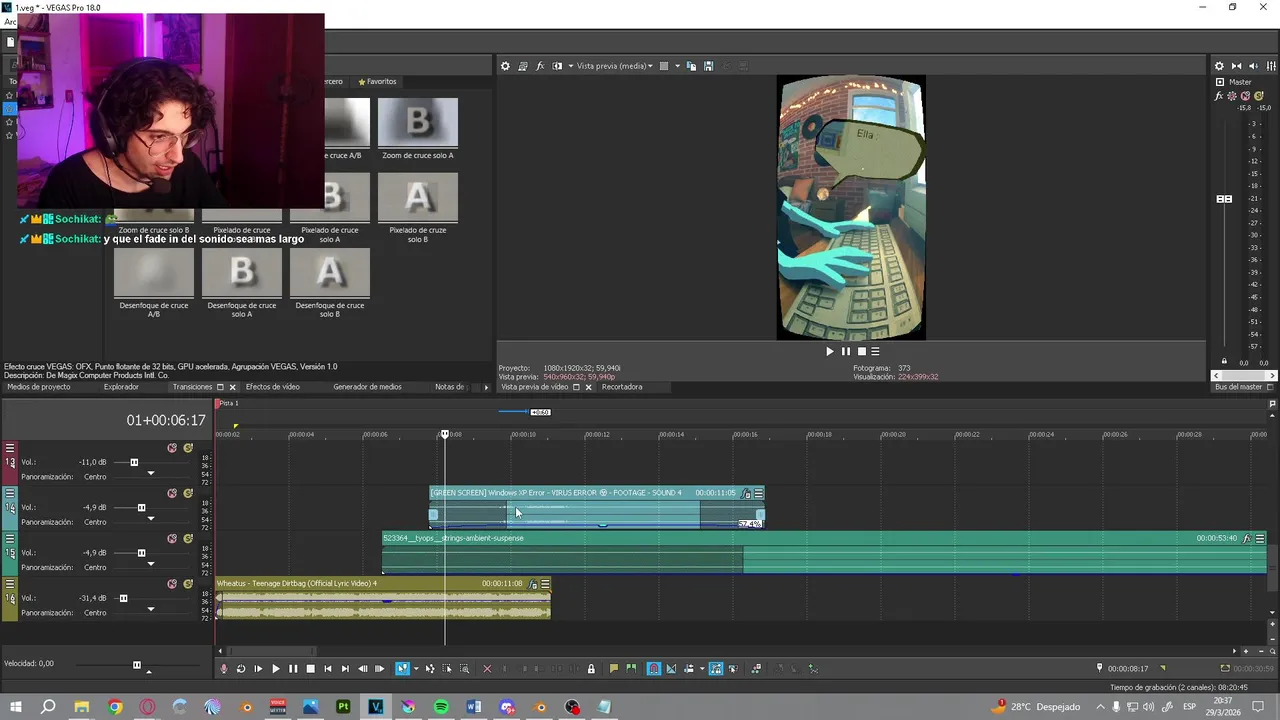Toggle snapping magnet in timeline toolbar
This screenshot has width=1280, height=720.
pos(654,669)
